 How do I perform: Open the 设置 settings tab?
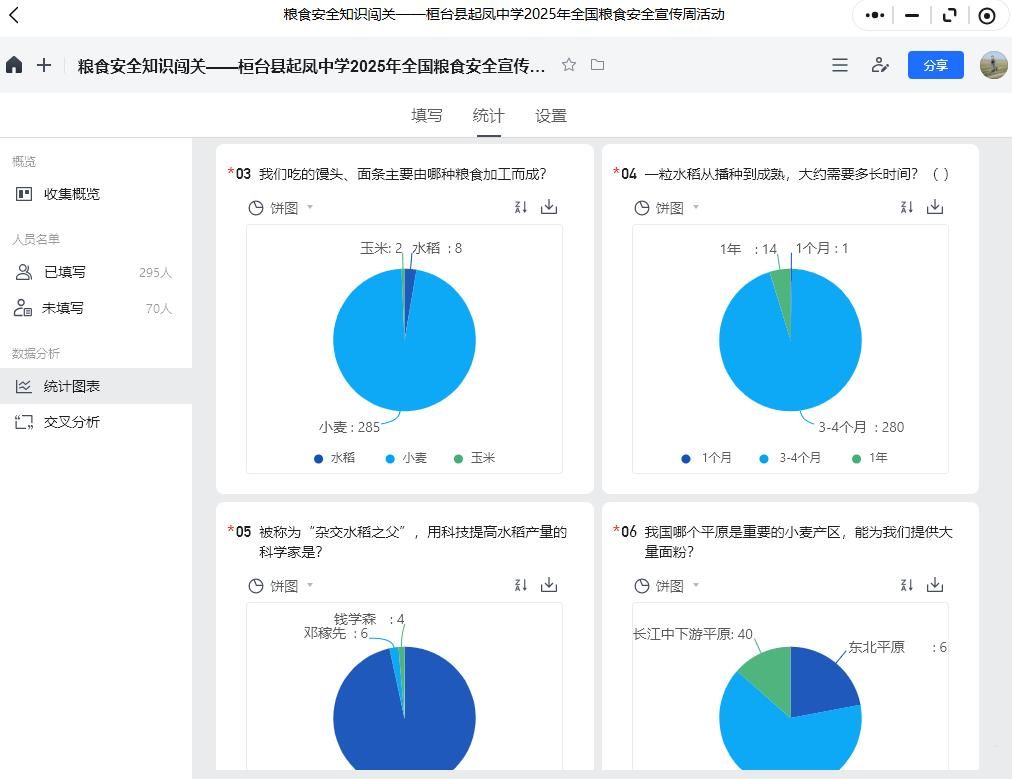point(551,115)
